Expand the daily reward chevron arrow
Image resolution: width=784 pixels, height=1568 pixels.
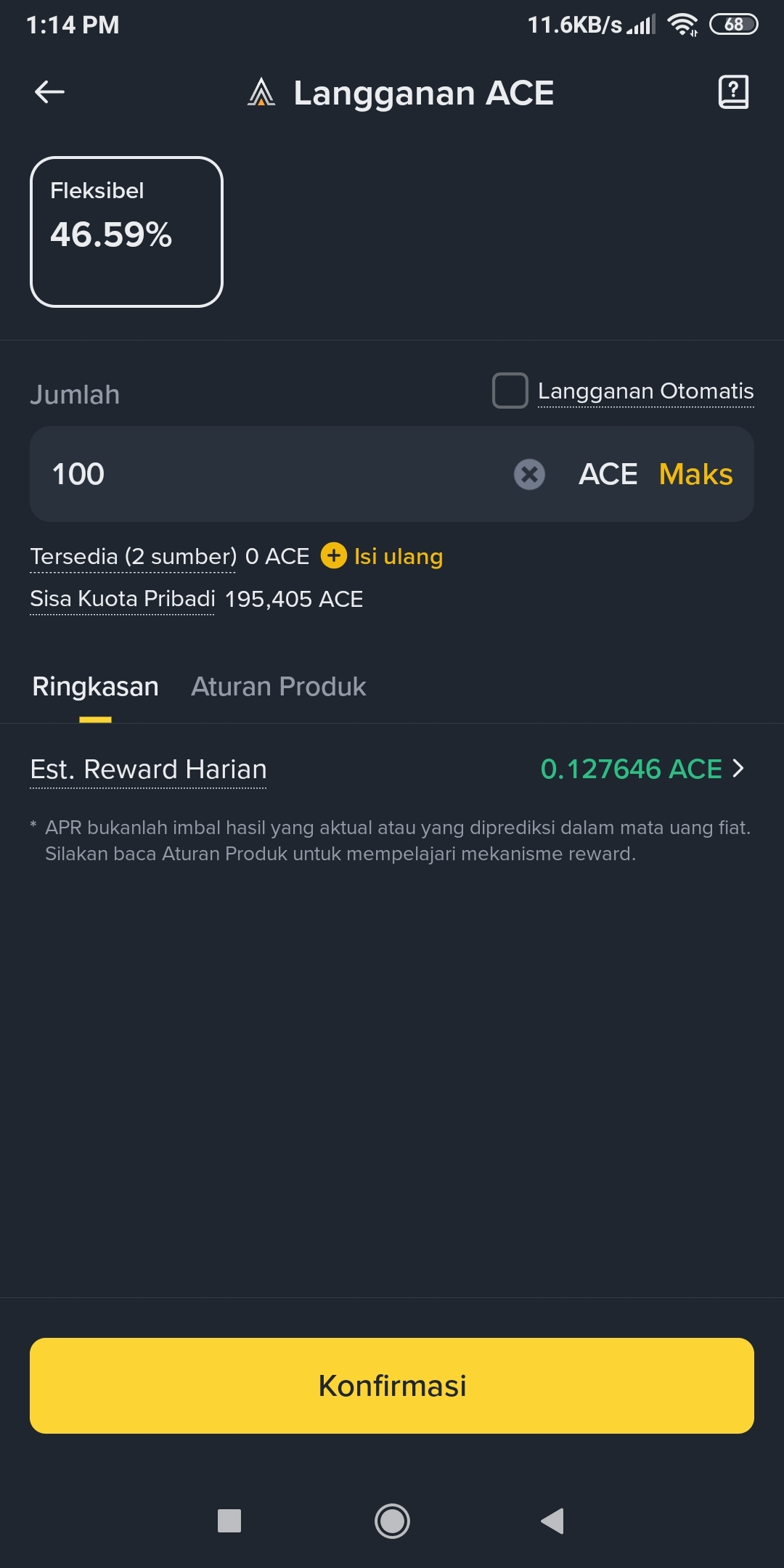tap(738, 768)
